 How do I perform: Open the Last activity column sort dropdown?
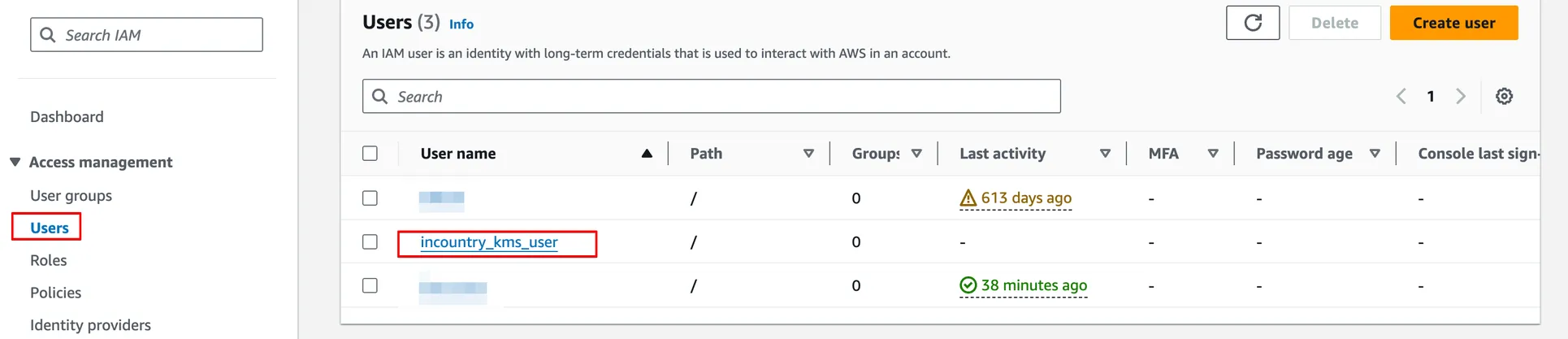click(1105, 154)
